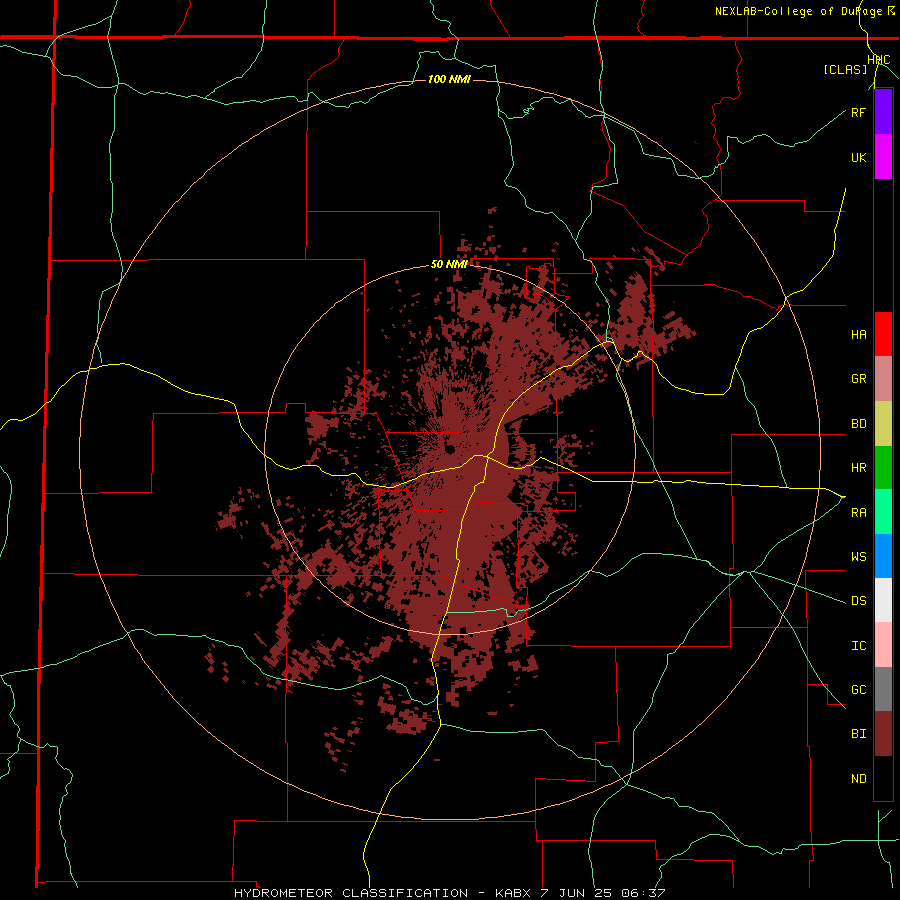
Task: Click the RA legend label
Action: (x=858, y=512)
